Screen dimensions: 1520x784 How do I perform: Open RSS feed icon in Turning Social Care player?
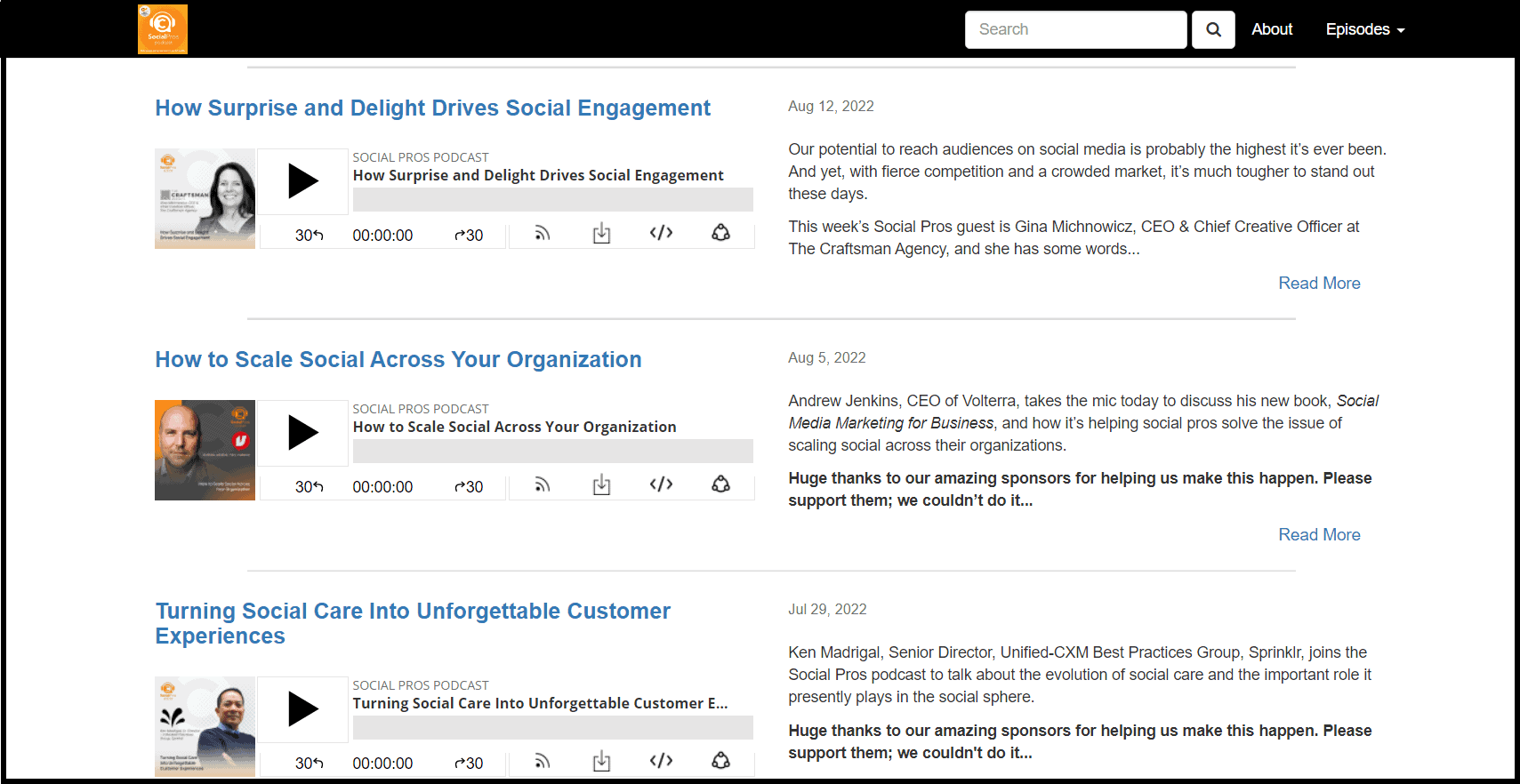(542, 761)
